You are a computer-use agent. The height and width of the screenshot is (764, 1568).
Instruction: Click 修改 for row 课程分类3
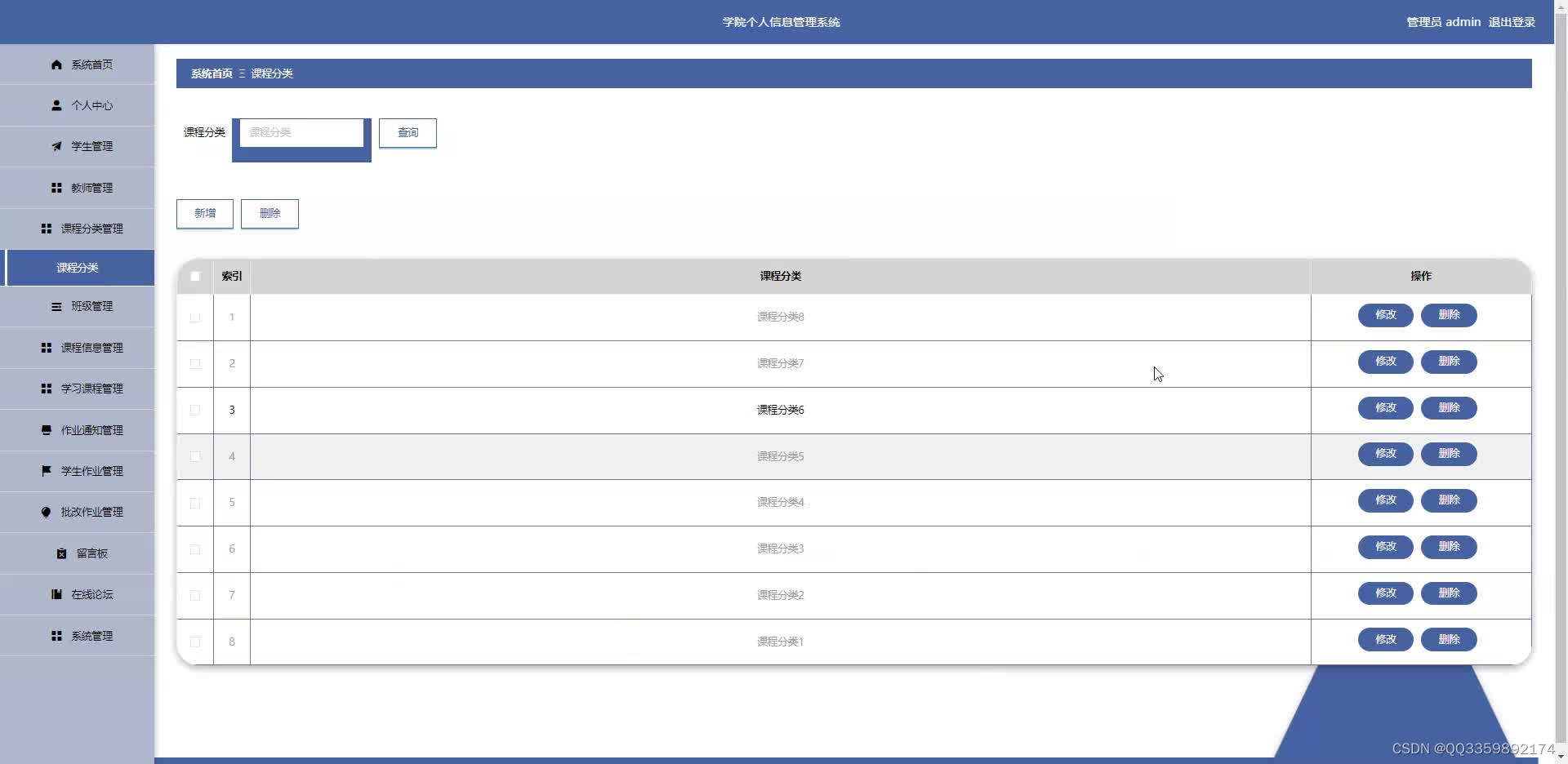[x=1386, y=547]
